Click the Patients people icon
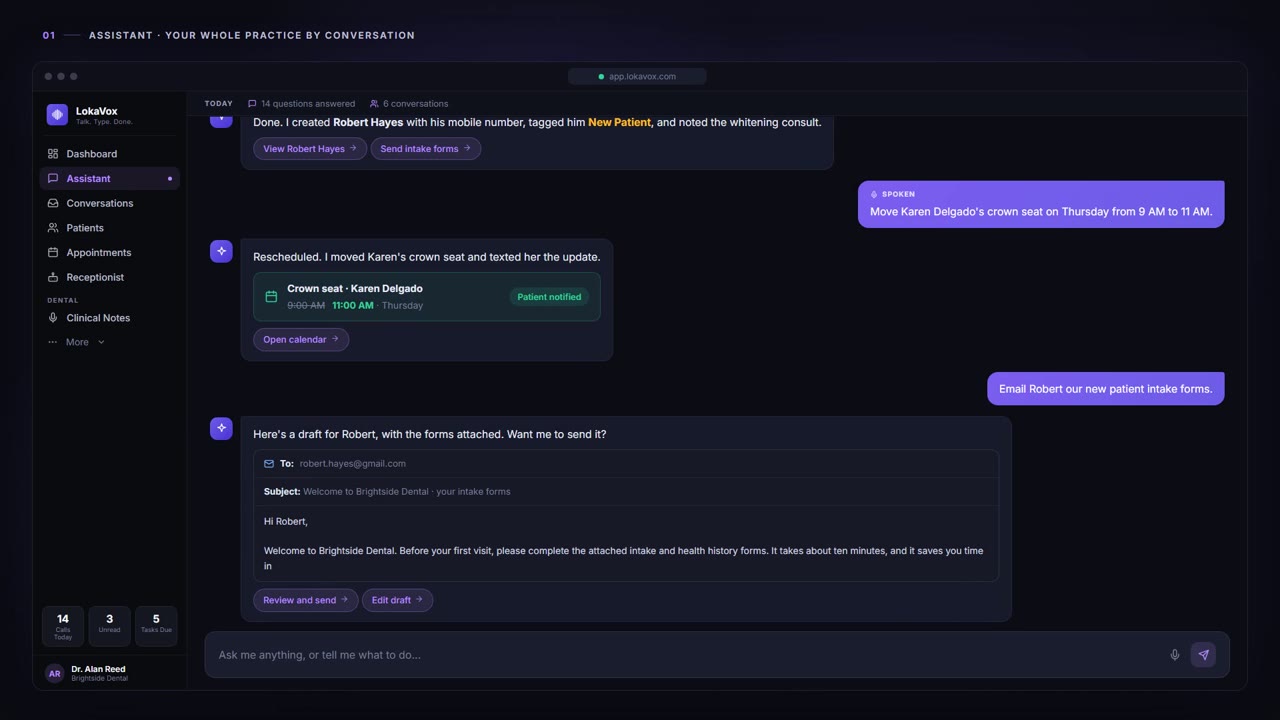1280x720 pixels. [x=53, y=228]
